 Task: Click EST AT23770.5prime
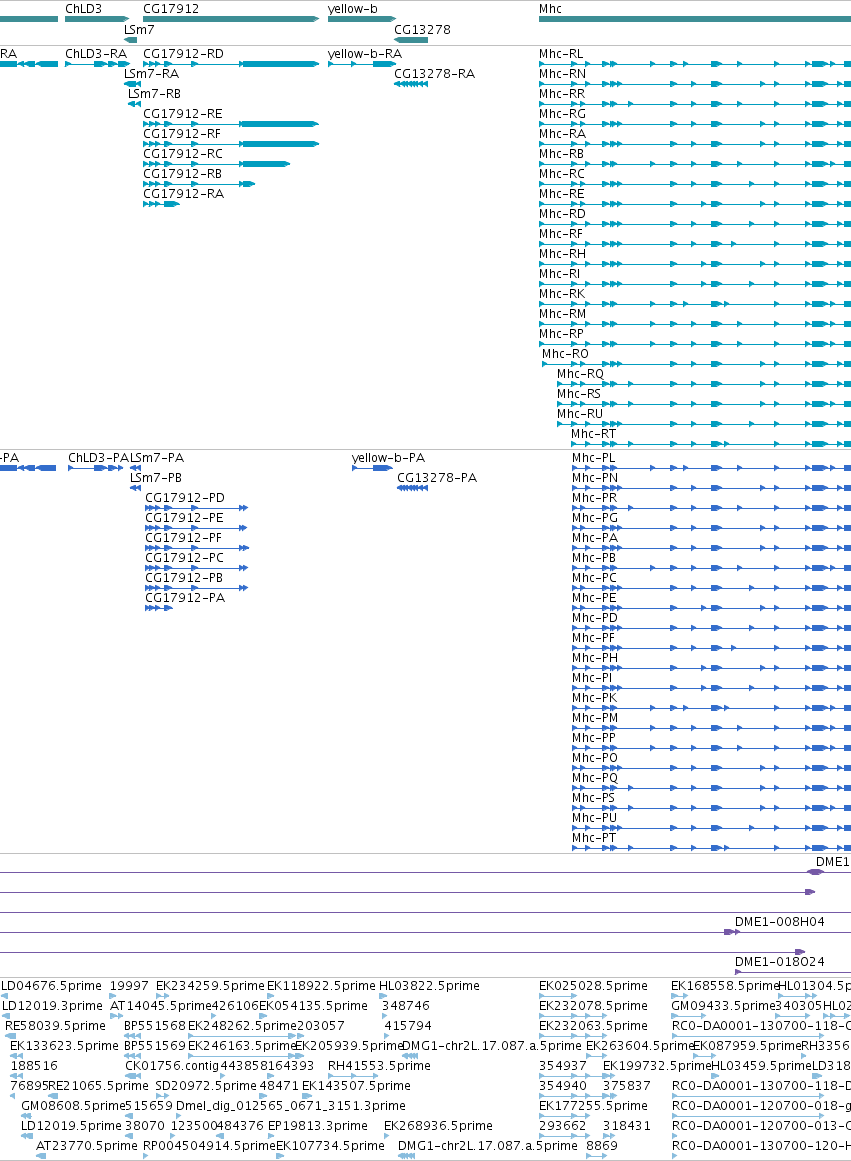(x=87, y=1146)
